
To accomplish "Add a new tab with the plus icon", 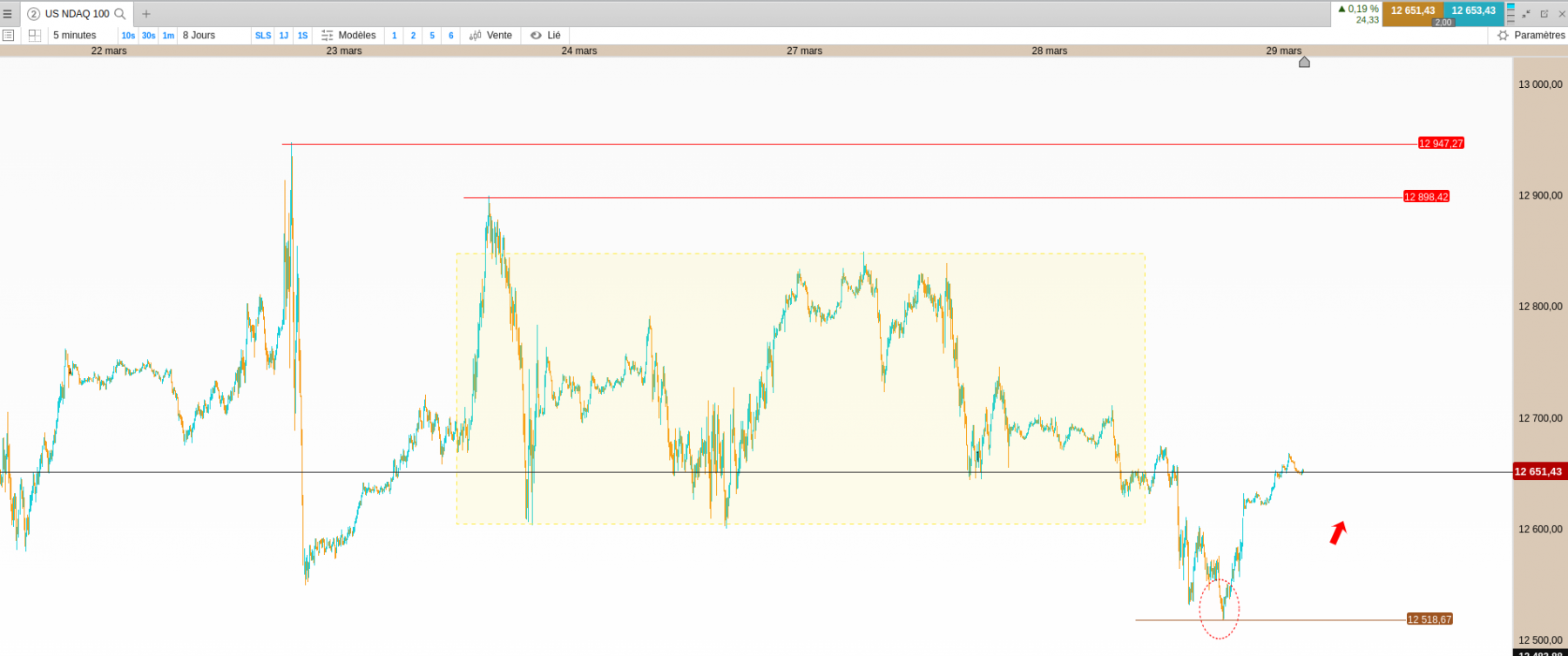I will [x=146, y=14].
